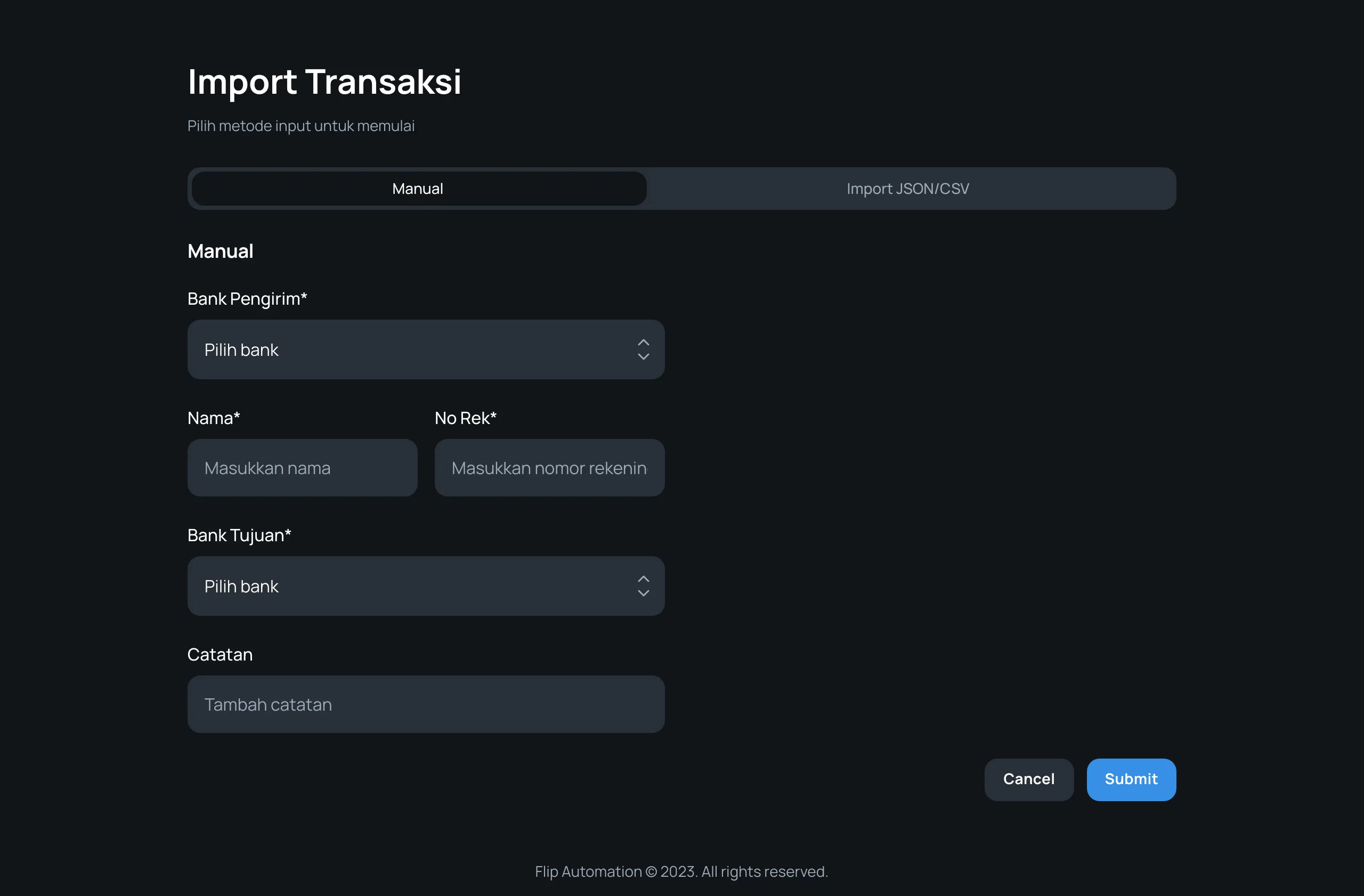The width and height of the screenshot is (1364, 896).
Task: Click the nomor rekening input field
Action: (549, 468)
